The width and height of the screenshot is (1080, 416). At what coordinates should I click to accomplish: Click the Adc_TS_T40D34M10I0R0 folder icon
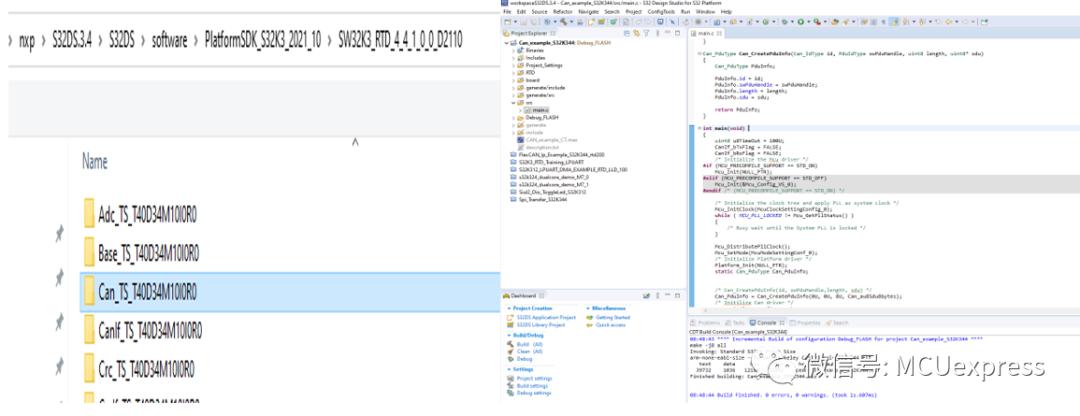[89, 214]
